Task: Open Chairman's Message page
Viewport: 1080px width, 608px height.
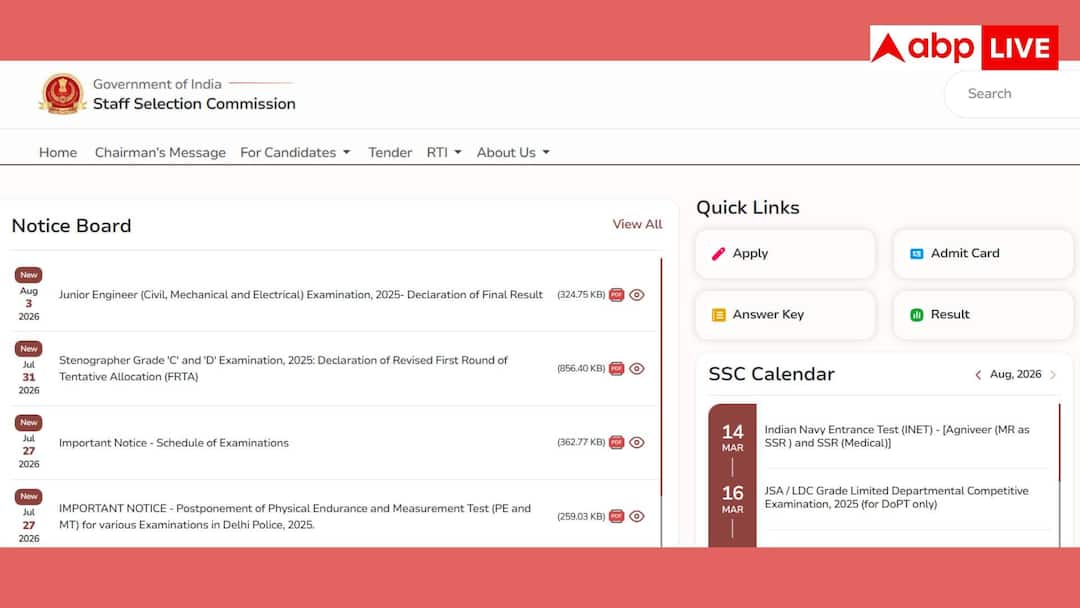Action: (x=160, y=152)
